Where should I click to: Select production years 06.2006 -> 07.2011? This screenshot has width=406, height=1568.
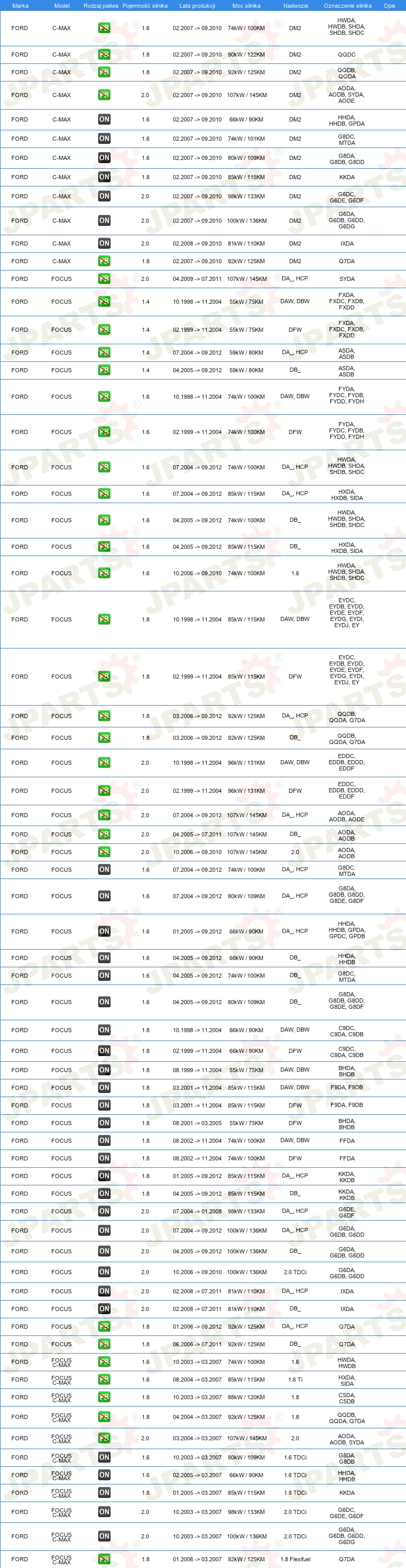[x=197, y=1344]
